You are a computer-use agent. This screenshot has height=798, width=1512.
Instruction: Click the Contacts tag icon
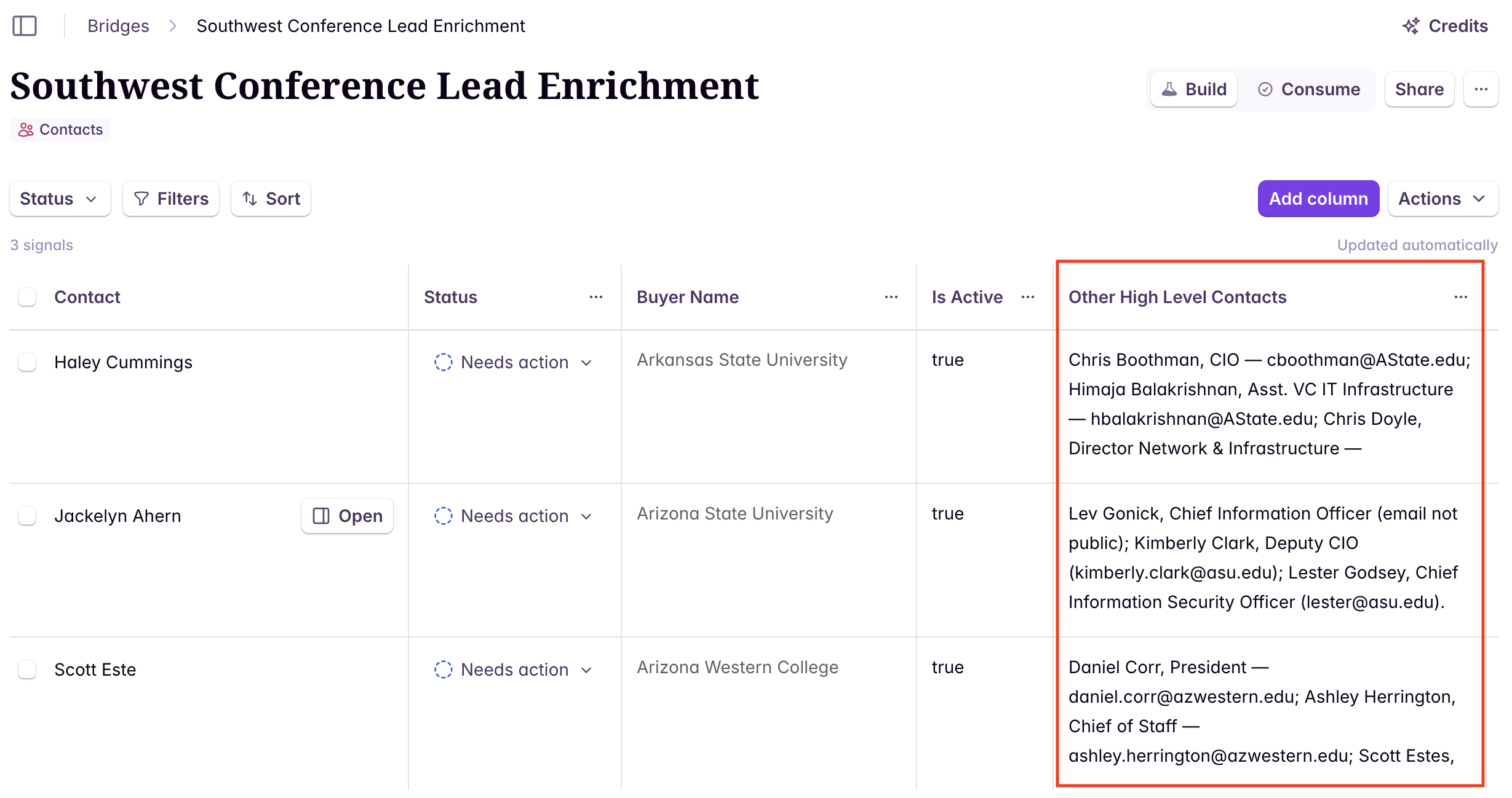tap(26, 129)
